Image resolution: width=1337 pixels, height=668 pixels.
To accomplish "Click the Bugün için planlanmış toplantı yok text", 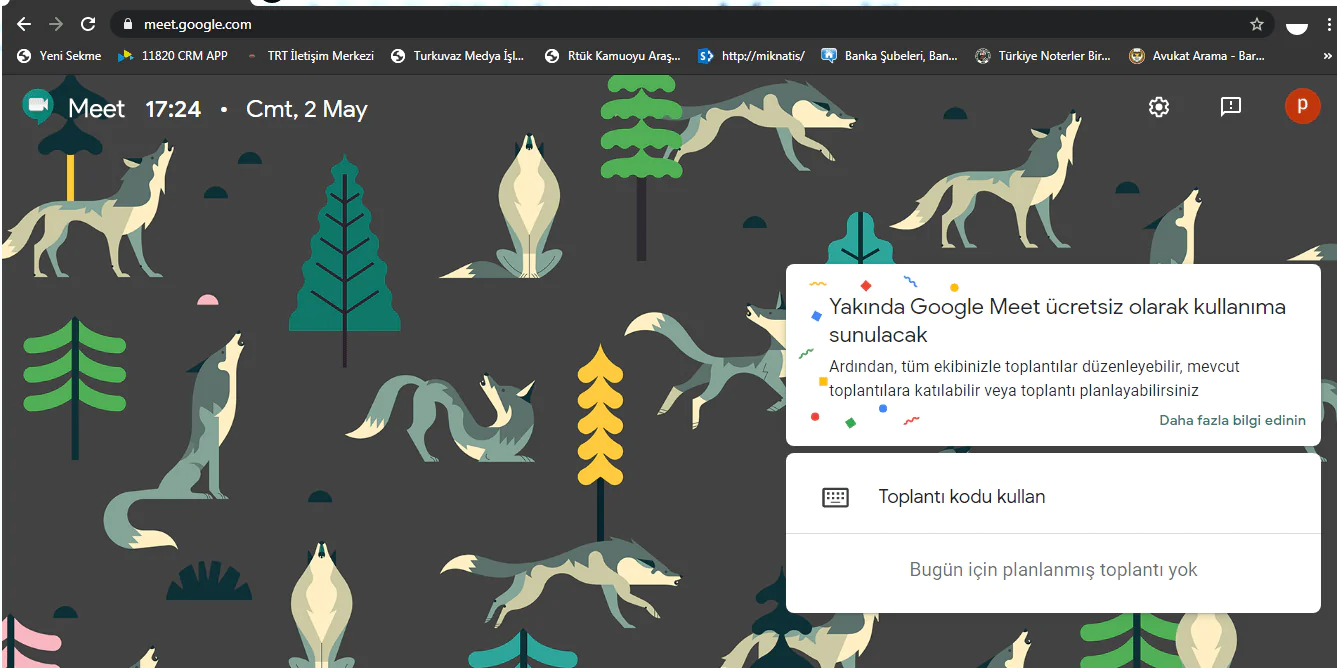I will 1053,570.
